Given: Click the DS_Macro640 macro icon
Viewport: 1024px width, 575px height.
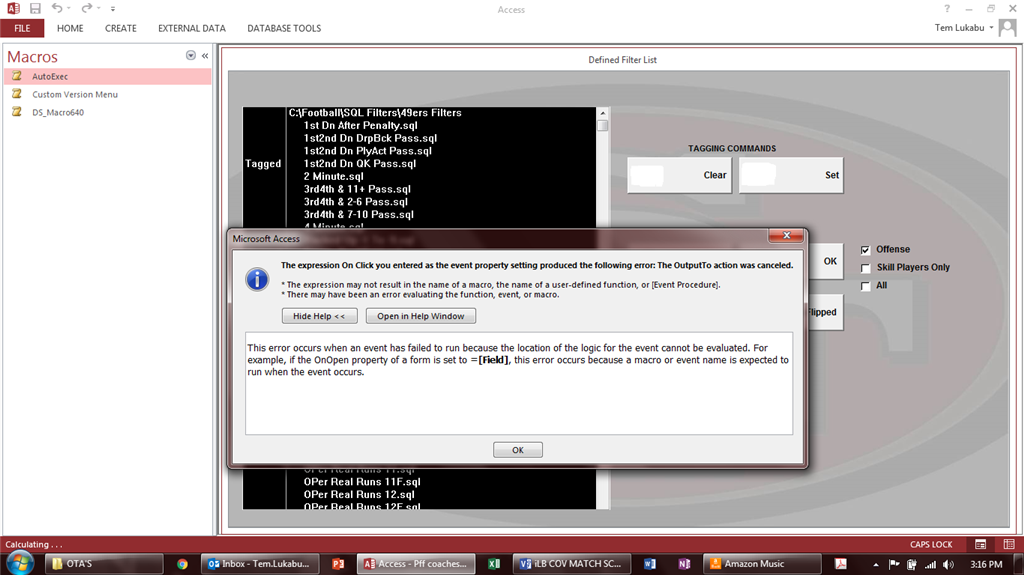Looking at the screenshot, I should coord(17,112).
